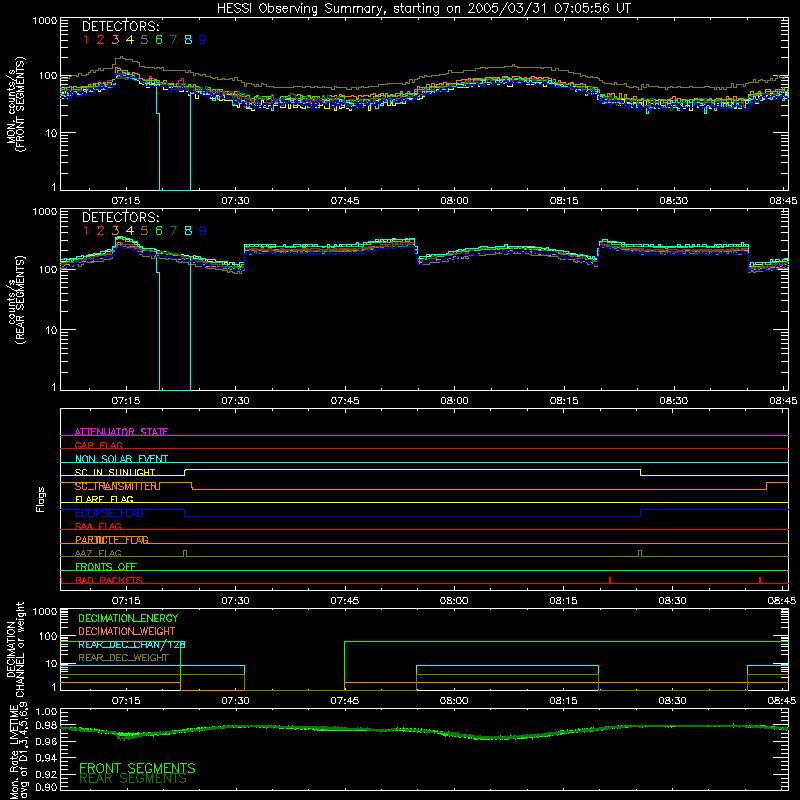Click the ATTENUATOR_STATE flag label
This screenshot has height=800, width=800.
[121, 432]
